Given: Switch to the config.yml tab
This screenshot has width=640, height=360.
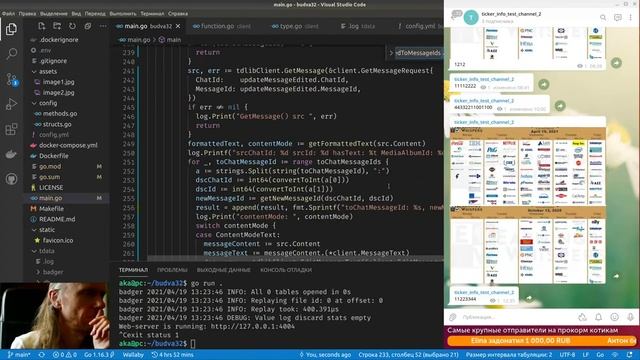Looking at the screenshot, I should coord(419,26).
